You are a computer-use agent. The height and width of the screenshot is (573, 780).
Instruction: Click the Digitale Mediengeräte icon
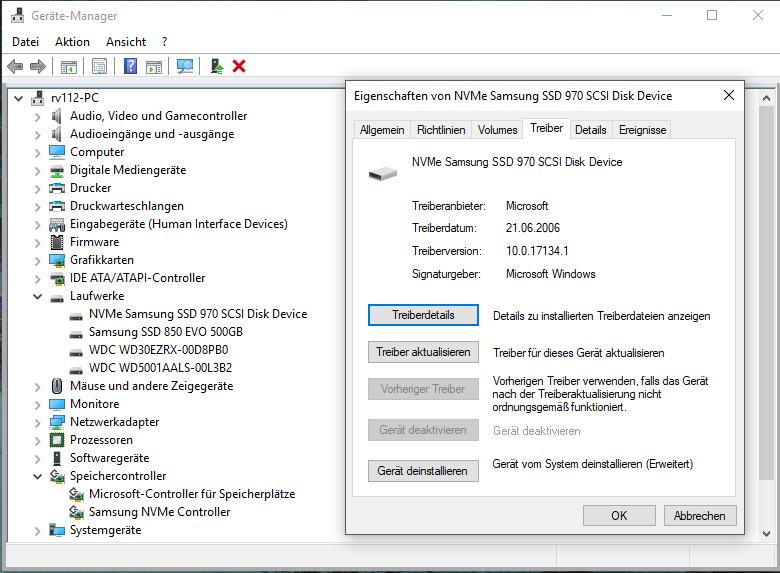(x=57, y=170)
